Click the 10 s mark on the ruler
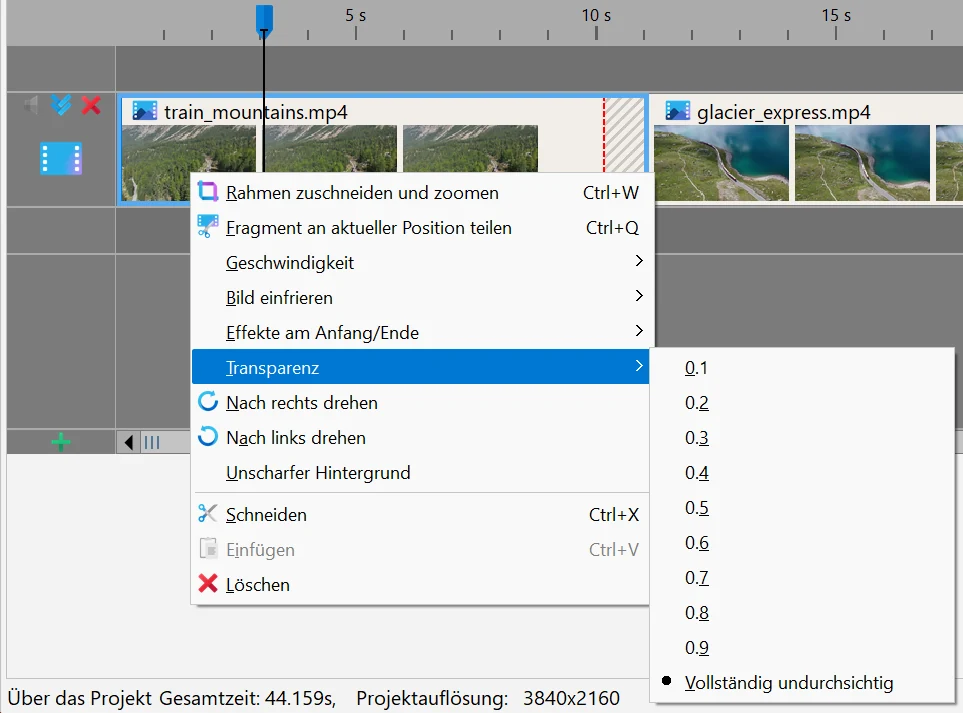Viewport: 963px width, 713px height. [x=596, y=15]
